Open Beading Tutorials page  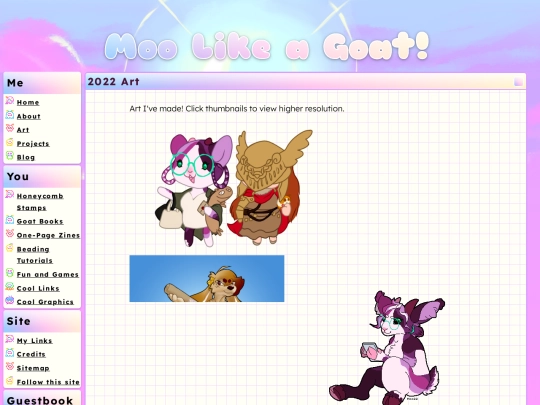[x=34, y=255]
